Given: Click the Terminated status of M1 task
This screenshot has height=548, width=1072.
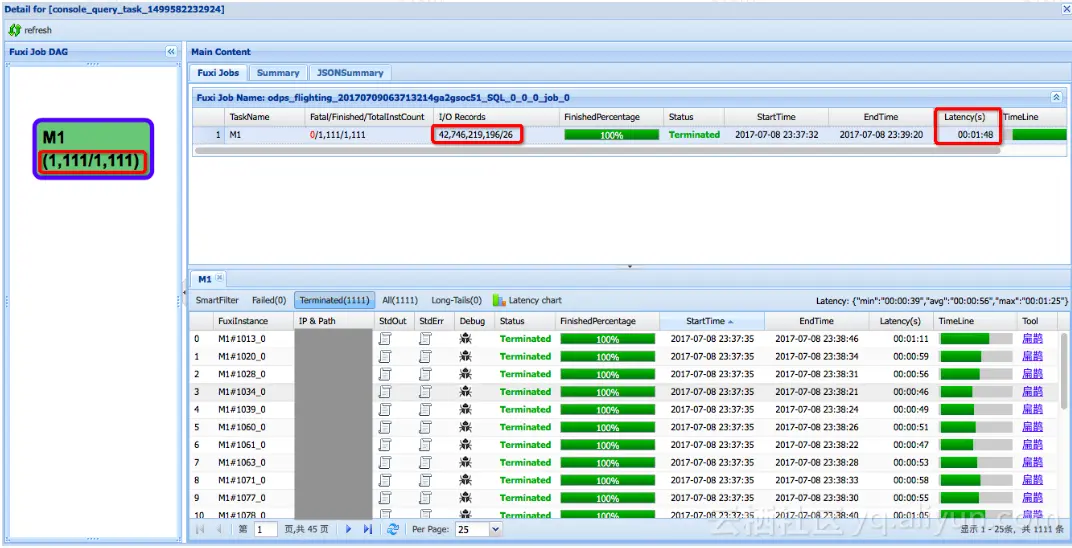Looking at the screenshot, I should click(694, 135).
